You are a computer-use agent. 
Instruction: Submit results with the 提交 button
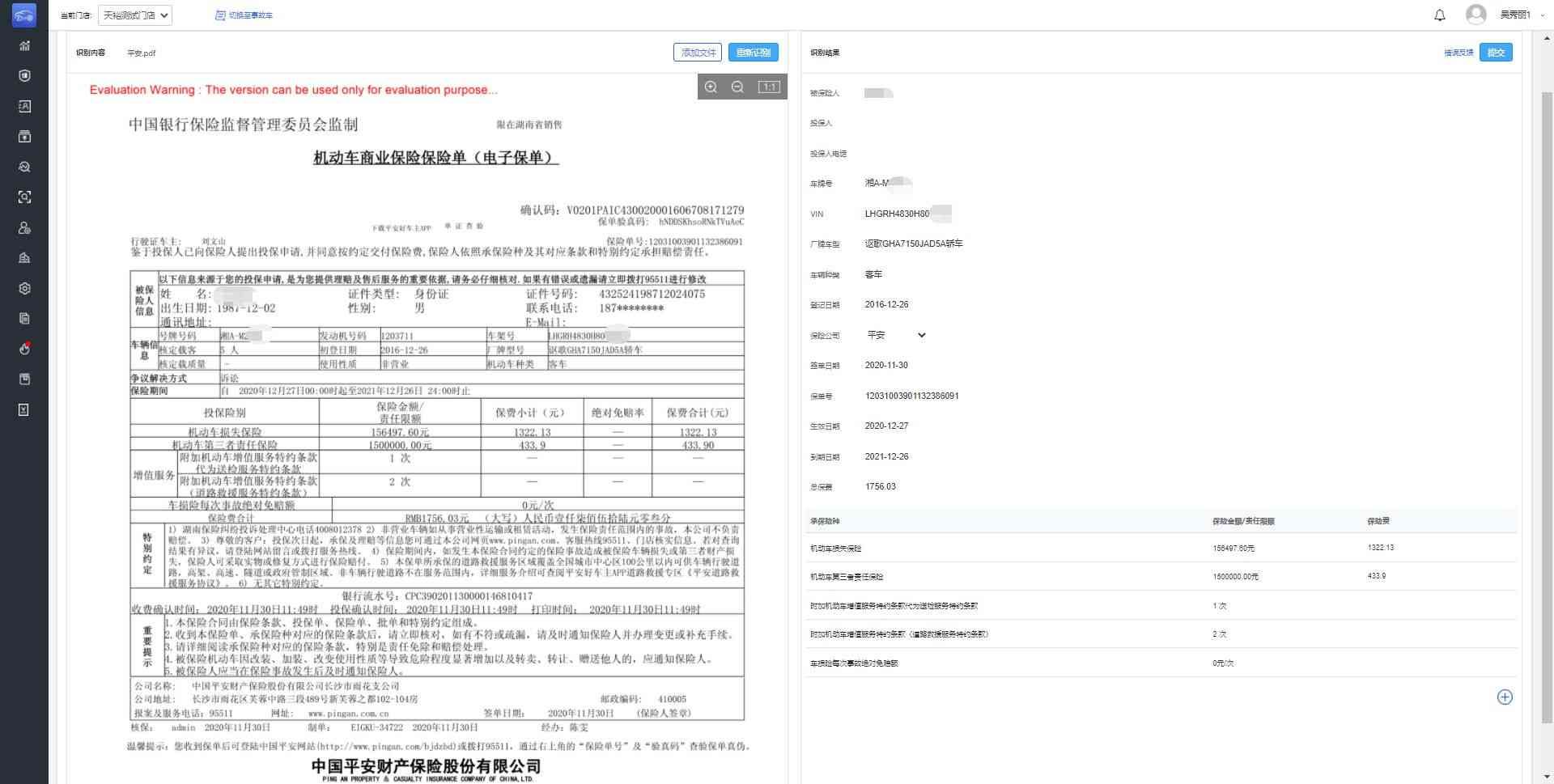point(1495,53)
